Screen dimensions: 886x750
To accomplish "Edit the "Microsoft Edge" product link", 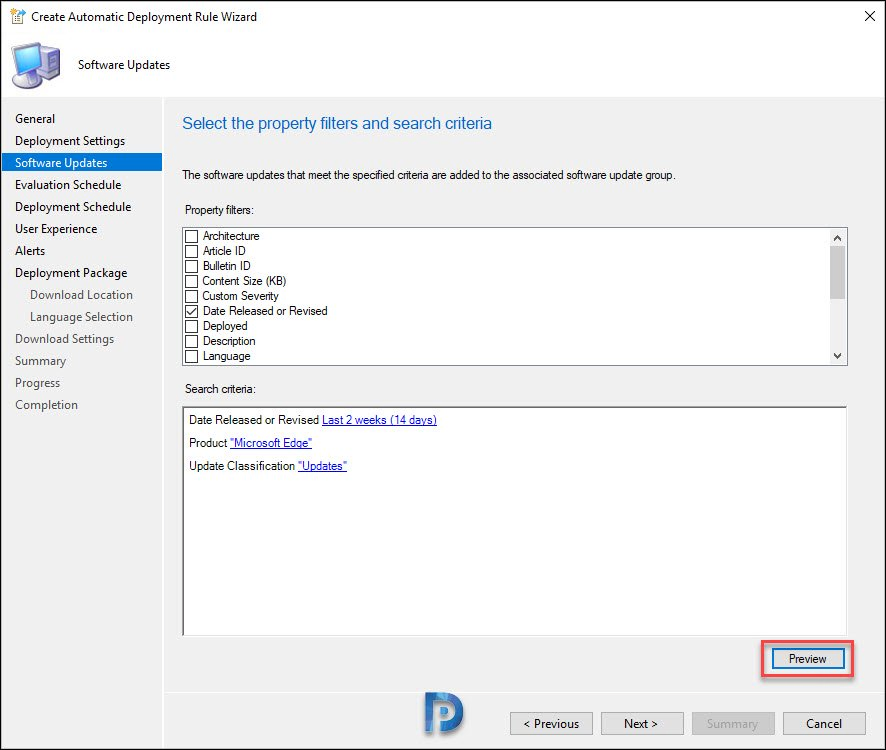I will [x=271, y=443].
